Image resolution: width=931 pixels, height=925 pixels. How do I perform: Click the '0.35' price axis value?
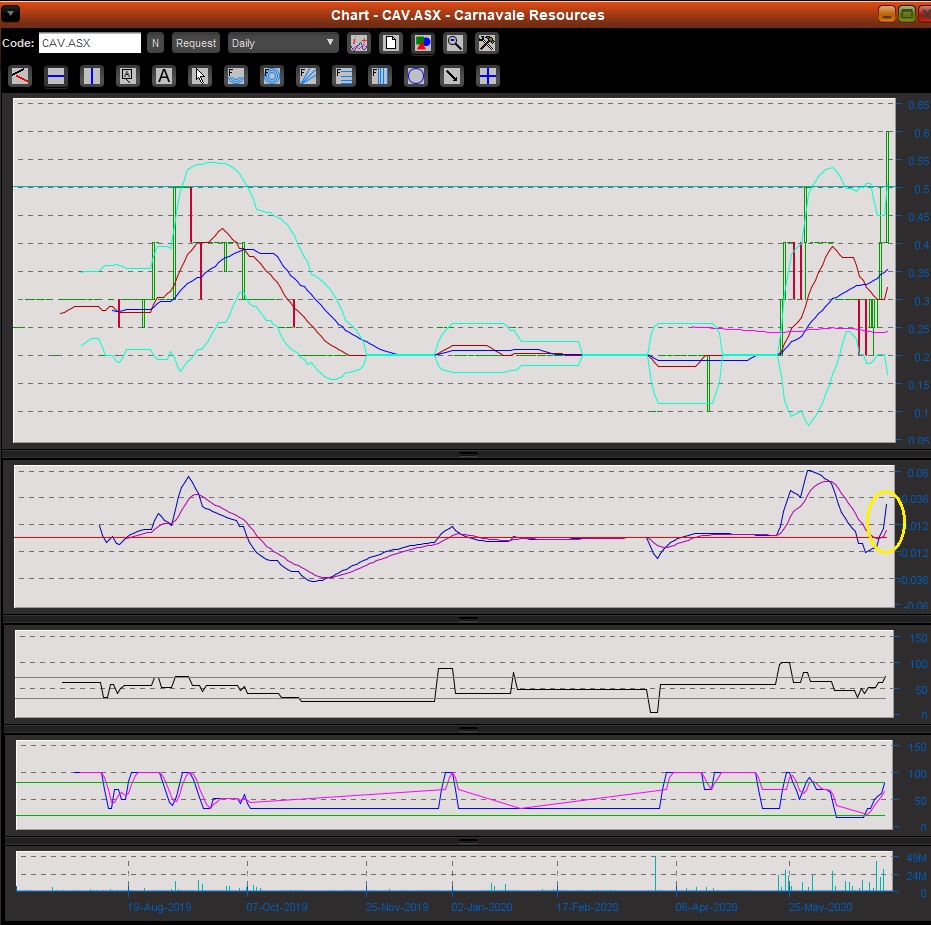click(x=919, y=273)
